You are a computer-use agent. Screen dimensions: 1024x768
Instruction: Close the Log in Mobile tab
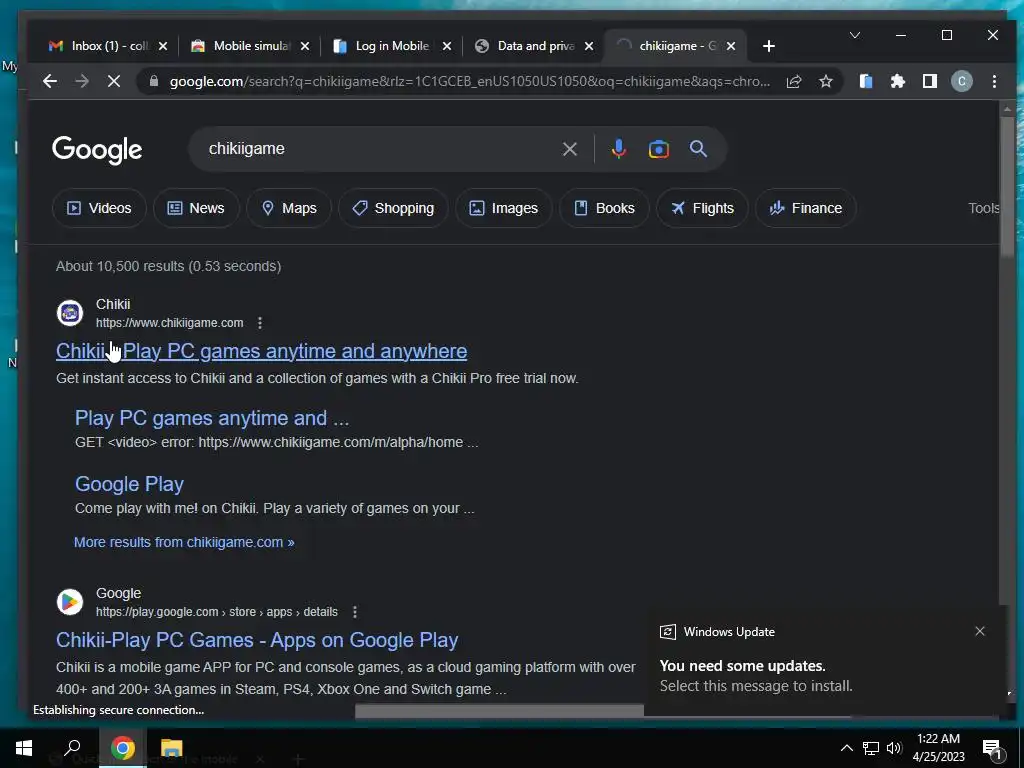(447, 46)
